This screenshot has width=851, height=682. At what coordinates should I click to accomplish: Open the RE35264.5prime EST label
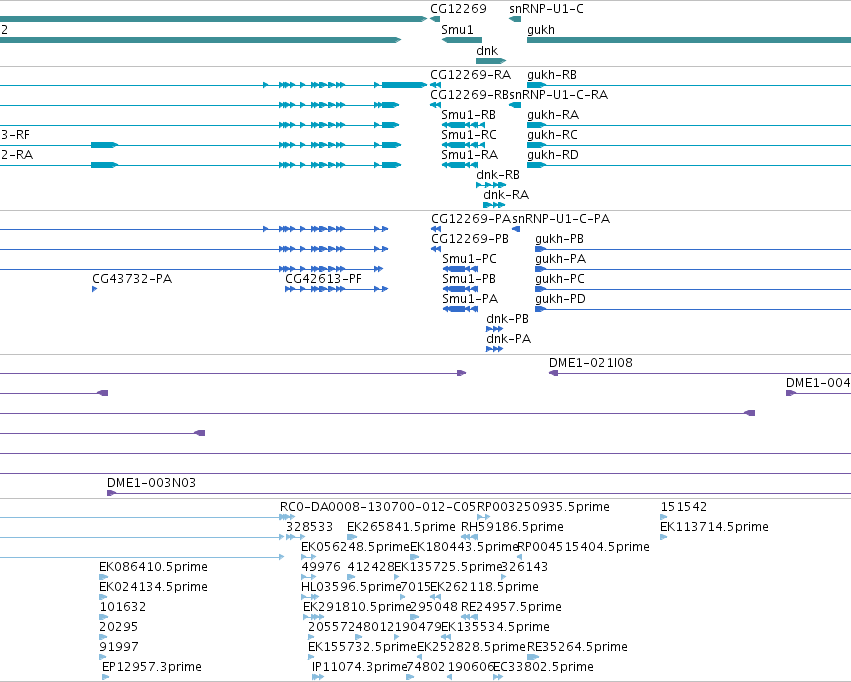[577, 647]
